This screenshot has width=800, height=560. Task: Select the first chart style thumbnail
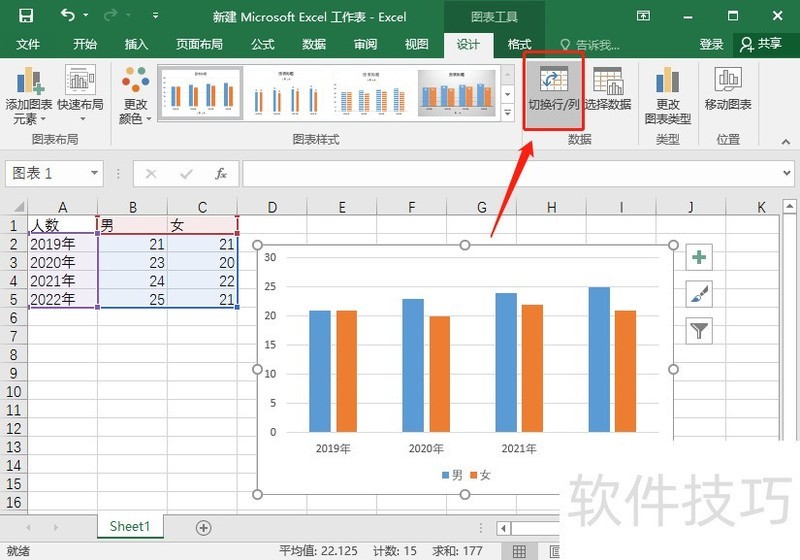[201, 93]
